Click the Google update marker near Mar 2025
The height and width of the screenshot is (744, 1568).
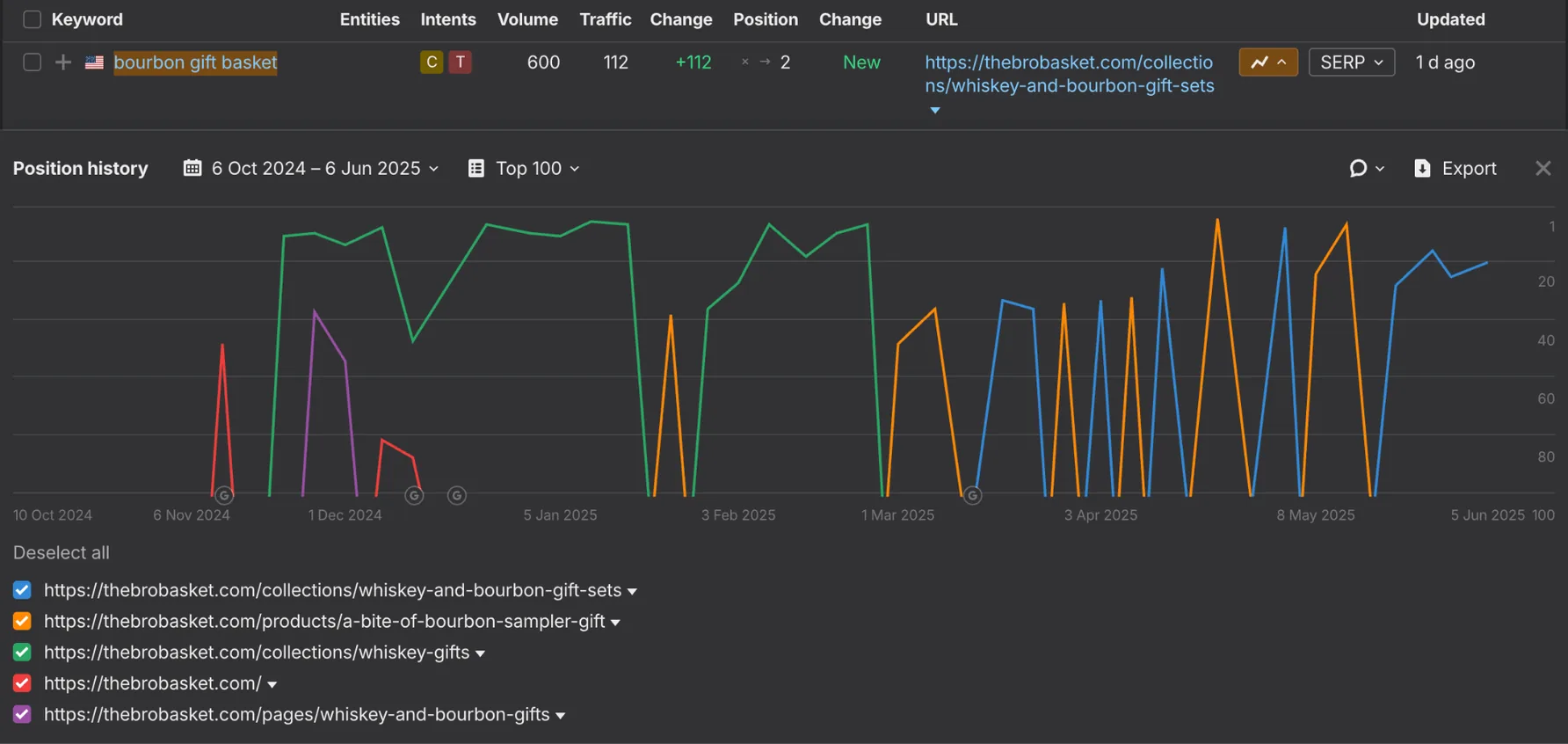point(972,496)
